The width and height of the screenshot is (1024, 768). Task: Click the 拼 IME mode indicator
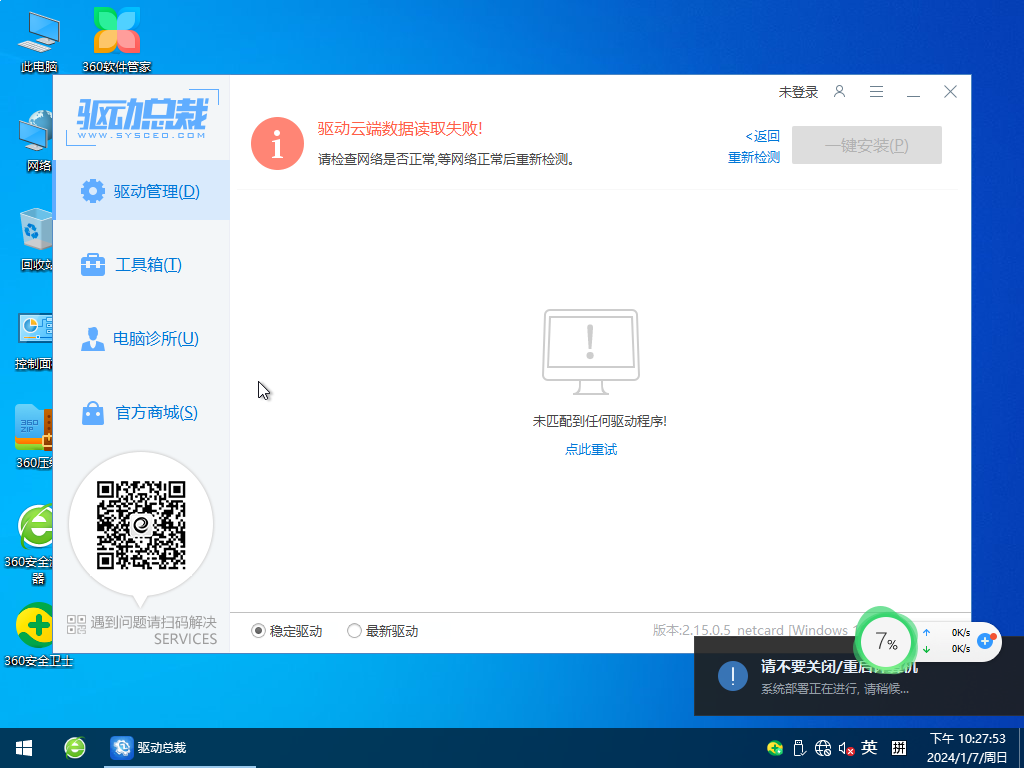tap(899, 748)
